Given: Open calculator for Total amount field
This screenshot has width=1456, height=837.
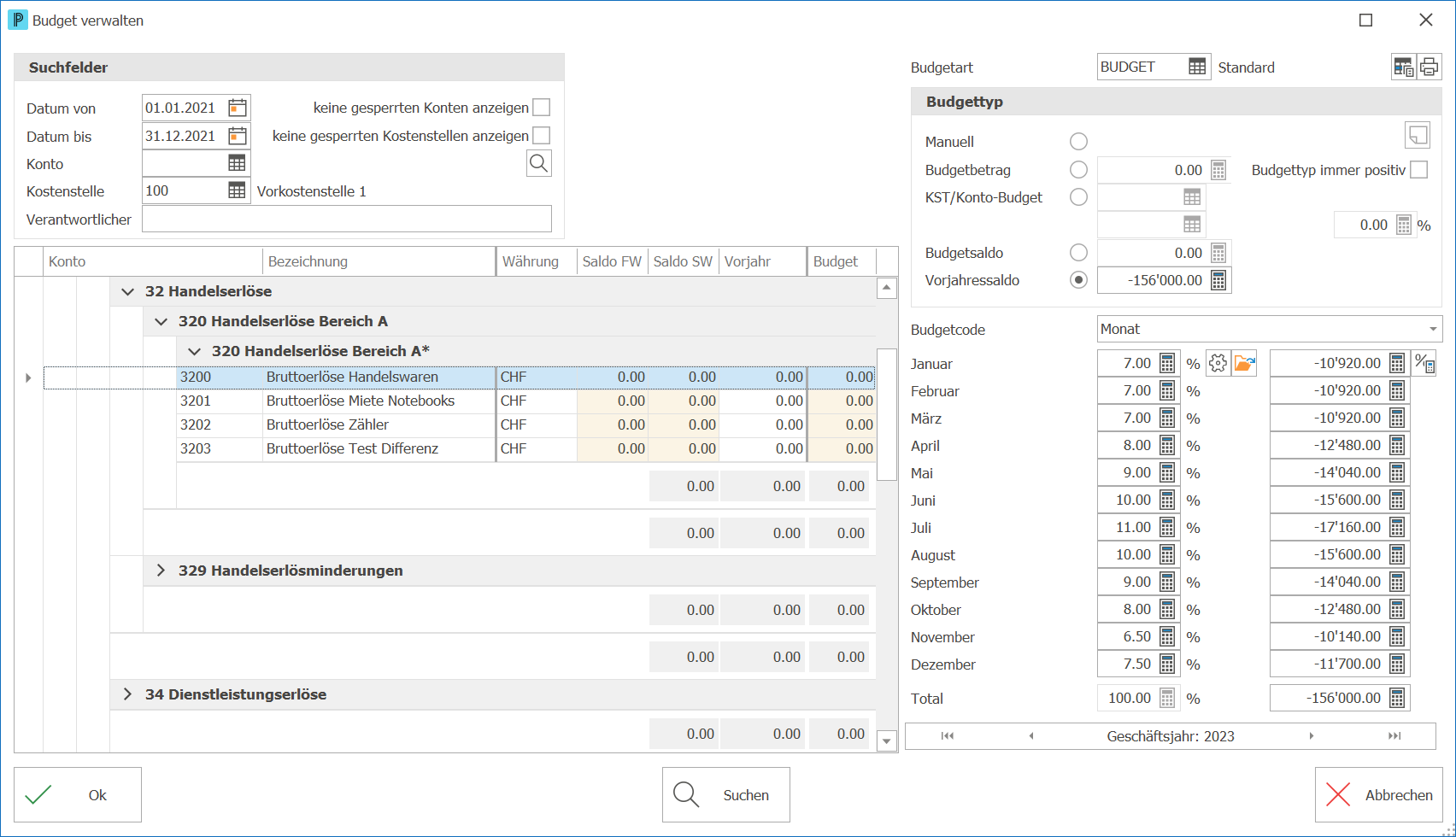Looking at the screenshot, I should click(1397, 698).
